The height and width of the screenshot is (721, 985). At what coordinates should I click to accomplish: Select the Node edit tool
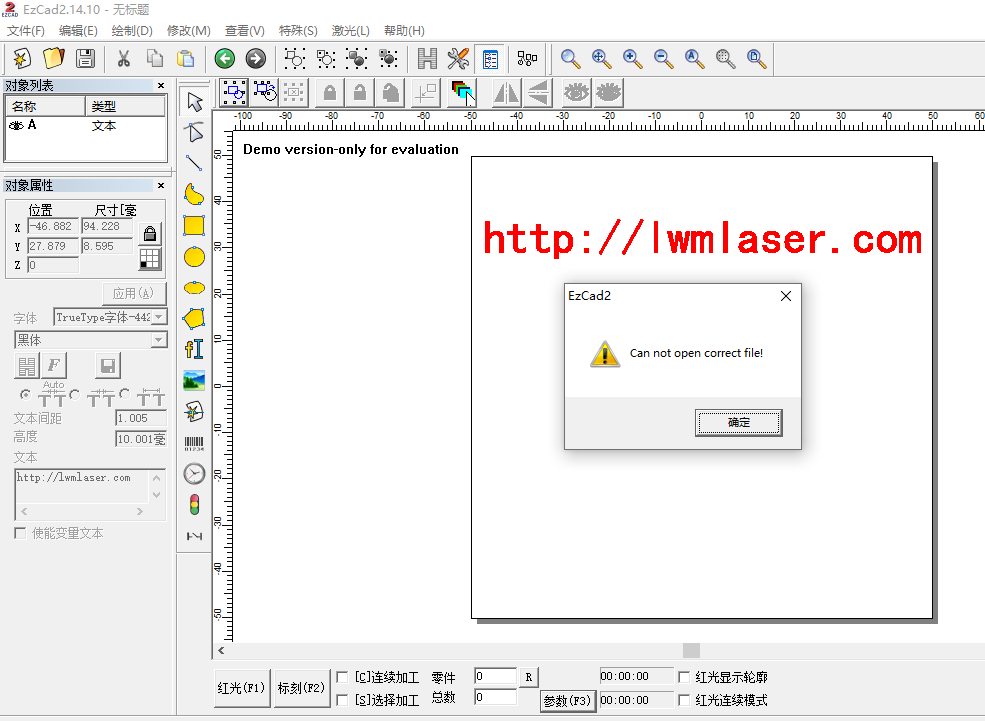[x=195, y=133]
